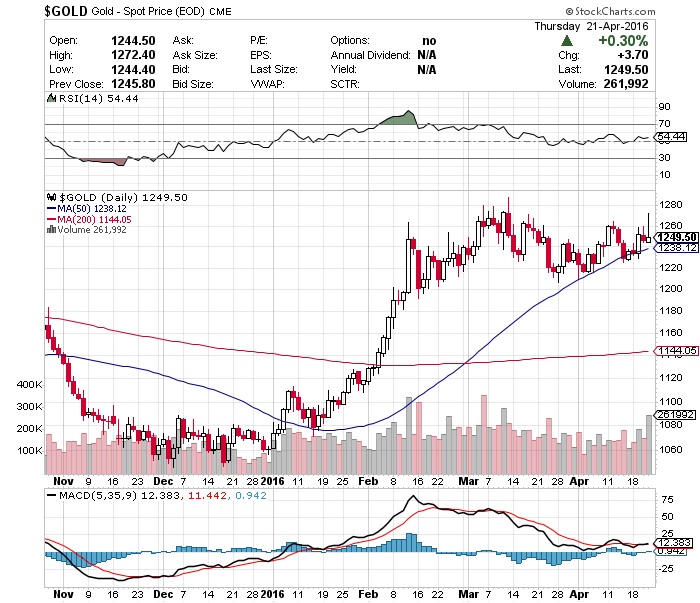This screenshot has height=603, width=700.
Task: Click the MACD signal value 11.442 in legend
Action: 208,495
